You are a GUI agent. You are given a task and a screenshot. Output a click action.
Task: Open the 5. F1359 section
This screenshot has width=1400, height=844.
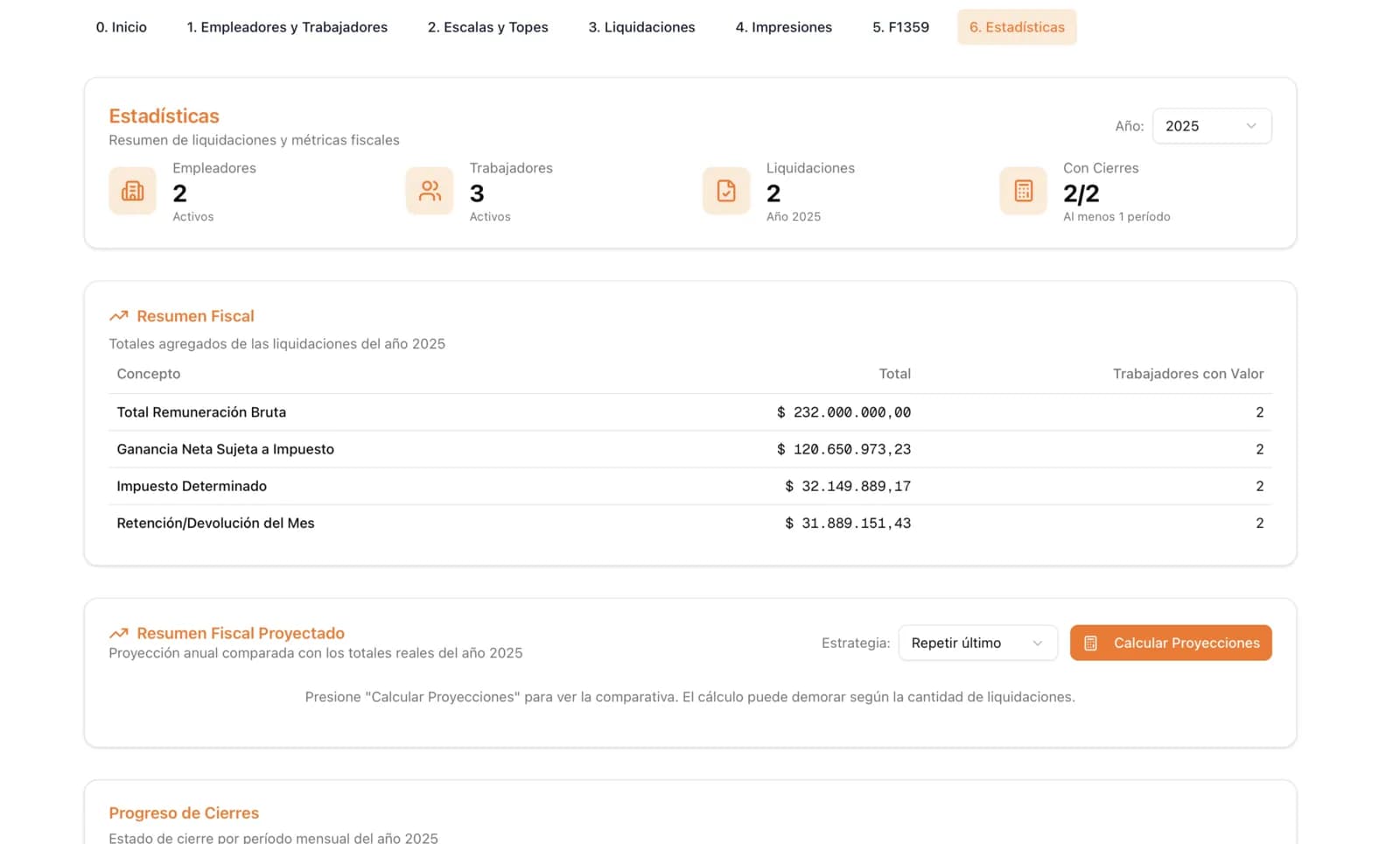[900, 27]
